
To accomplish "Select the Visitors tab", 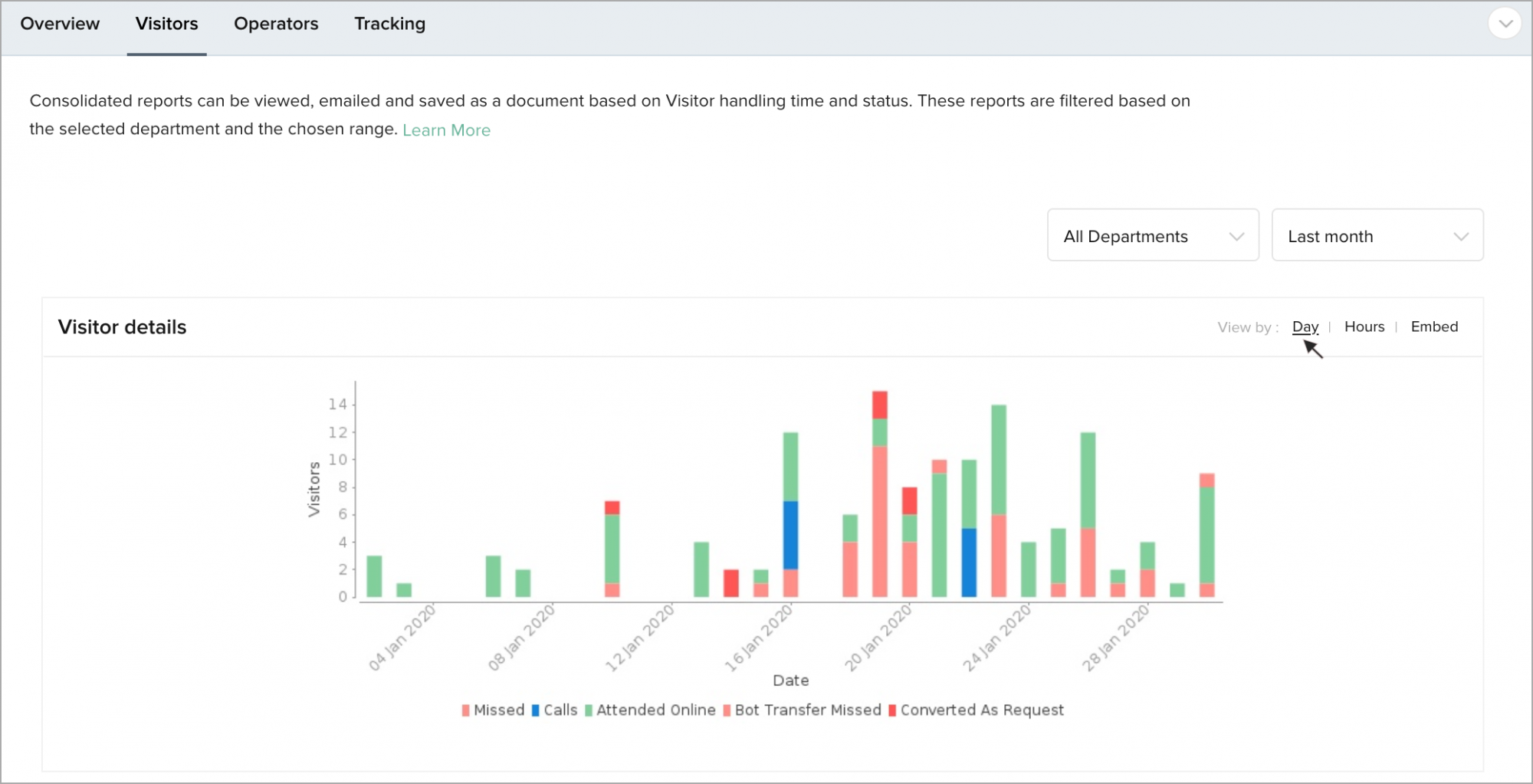I will (x=166, y=24).
